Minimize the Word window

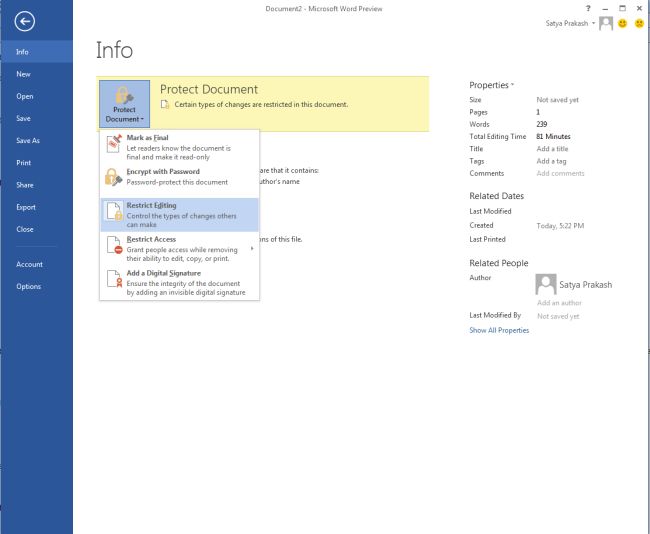[x=605, y=8]
